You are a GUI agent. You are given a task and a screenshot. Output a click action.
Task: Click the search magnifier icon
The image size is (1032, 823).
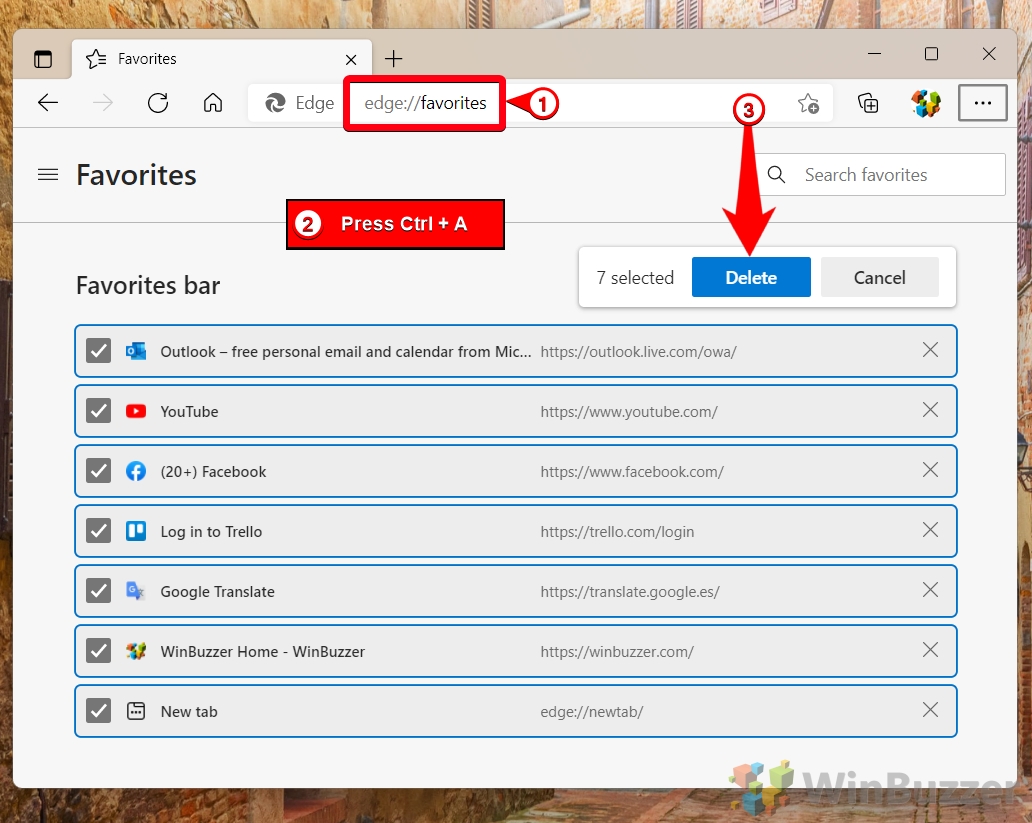(777, 174)
